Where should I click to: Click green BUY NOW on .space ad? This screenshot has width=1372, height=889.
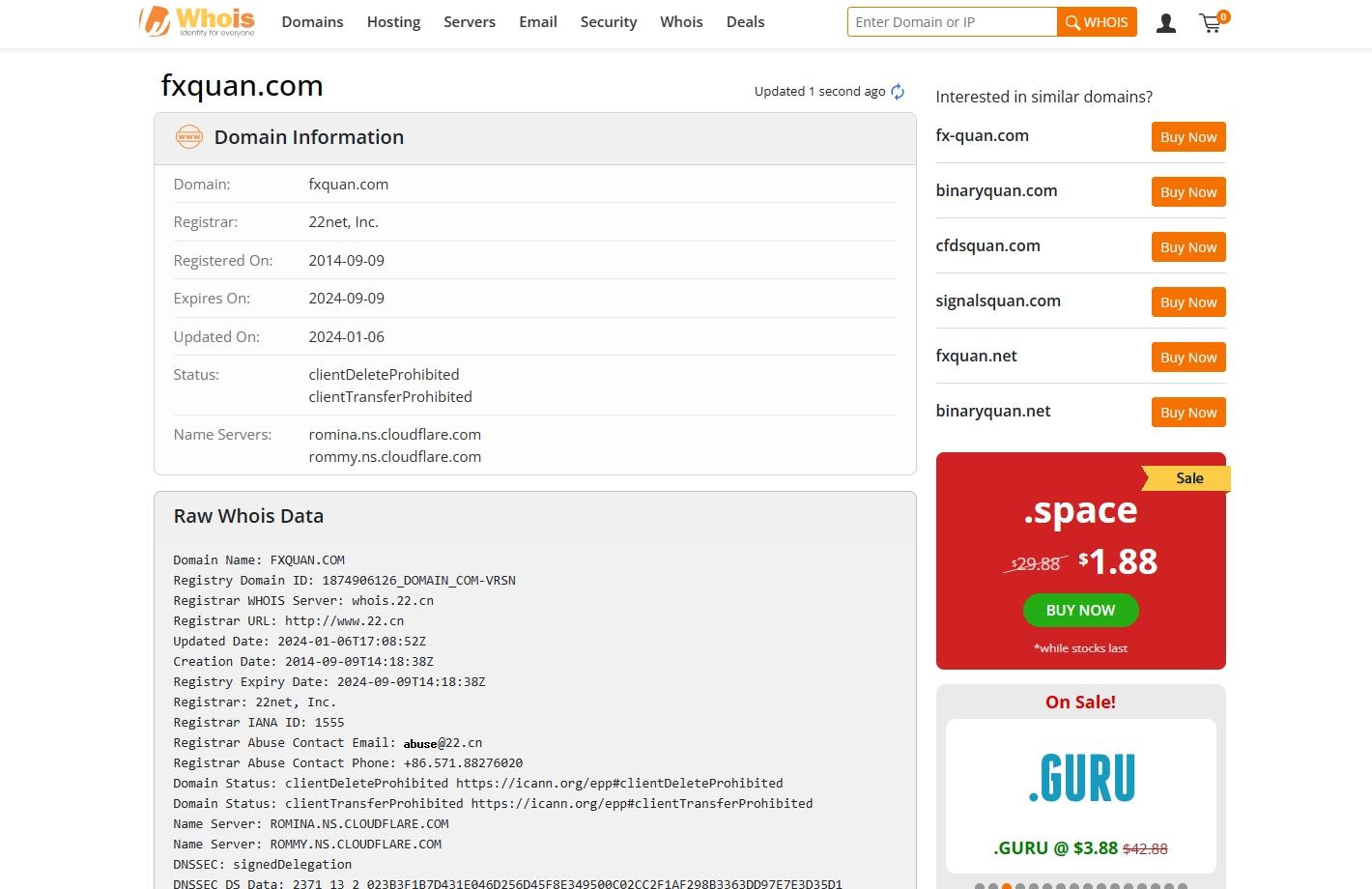(x=1080, y=611)
